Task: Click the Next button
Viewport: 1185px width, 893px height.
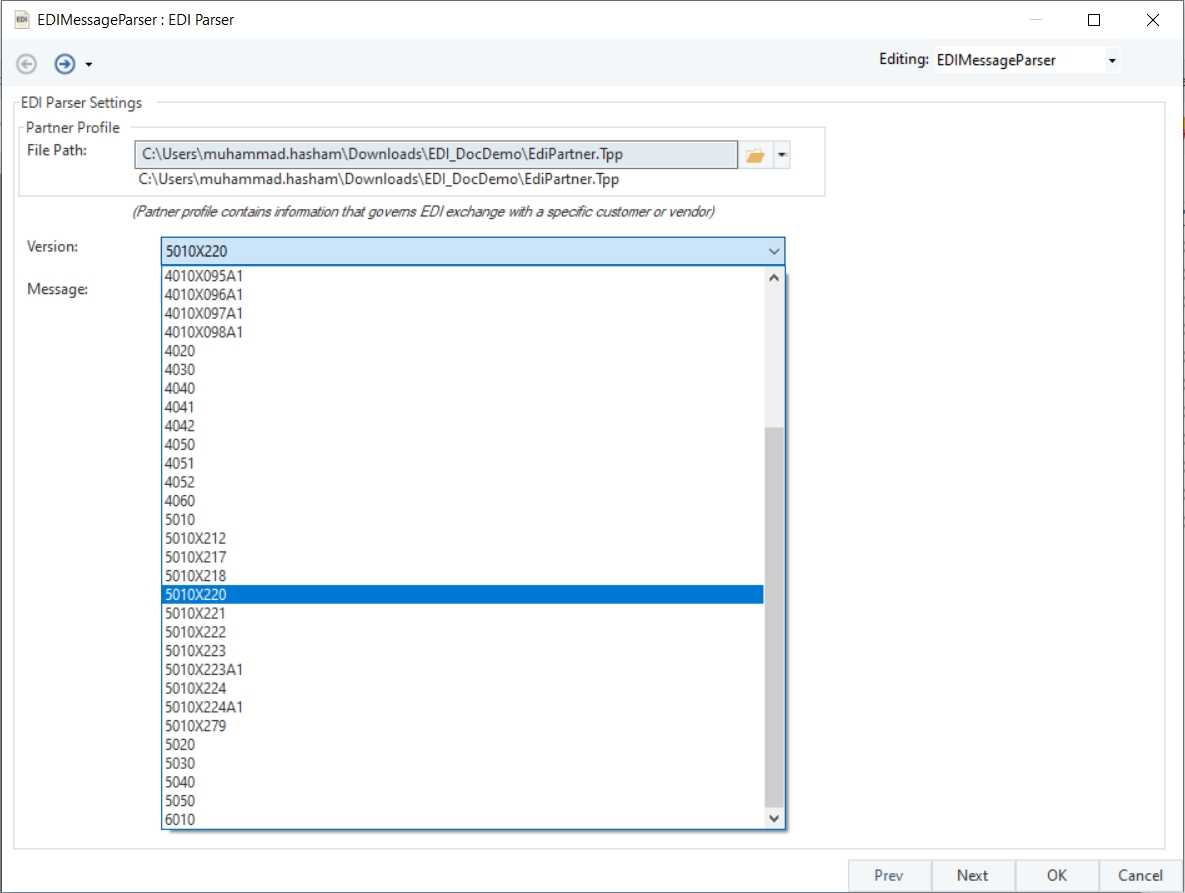Action: 972,875
